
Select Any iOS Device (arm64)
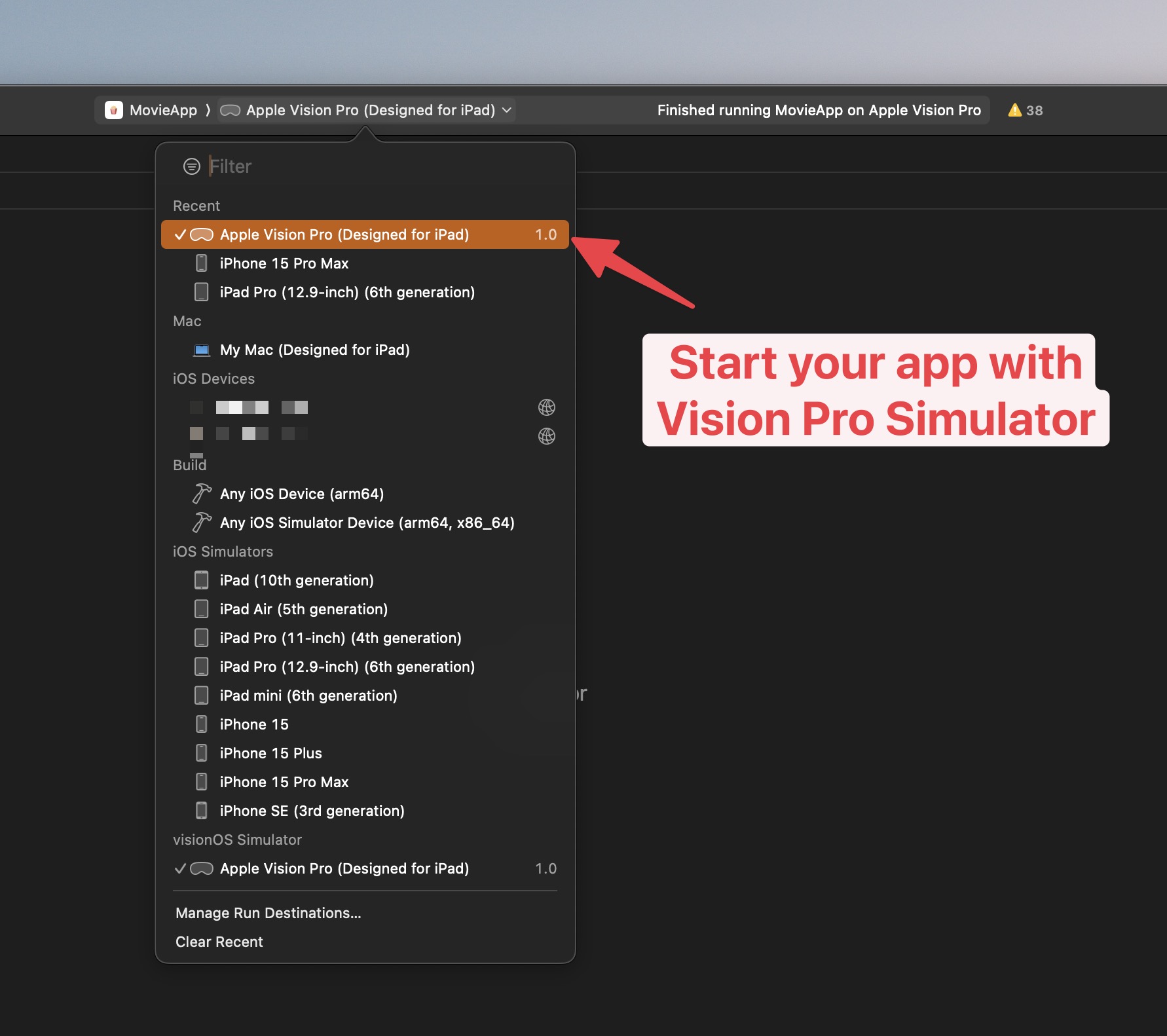pos(365,494)
